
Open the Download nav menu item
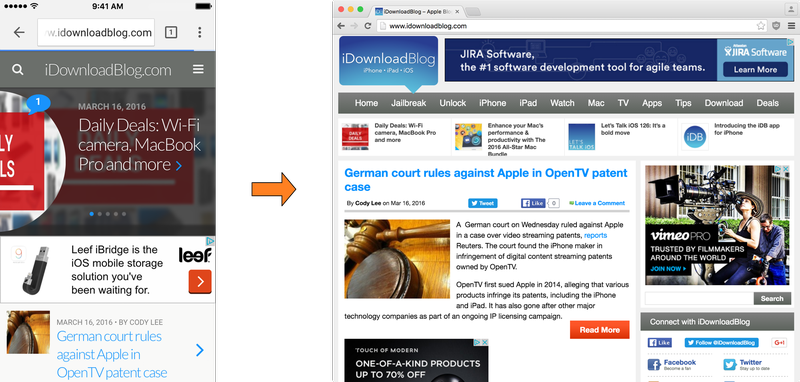click(x=724, y=103)
